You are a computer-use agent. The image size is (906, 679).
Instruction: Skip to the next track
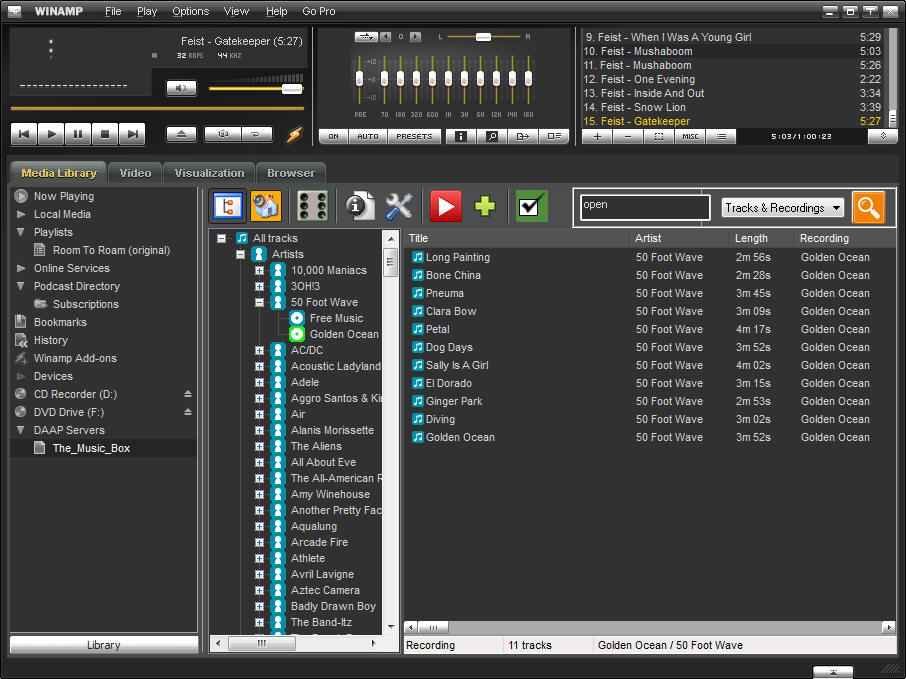pos(132,134)
